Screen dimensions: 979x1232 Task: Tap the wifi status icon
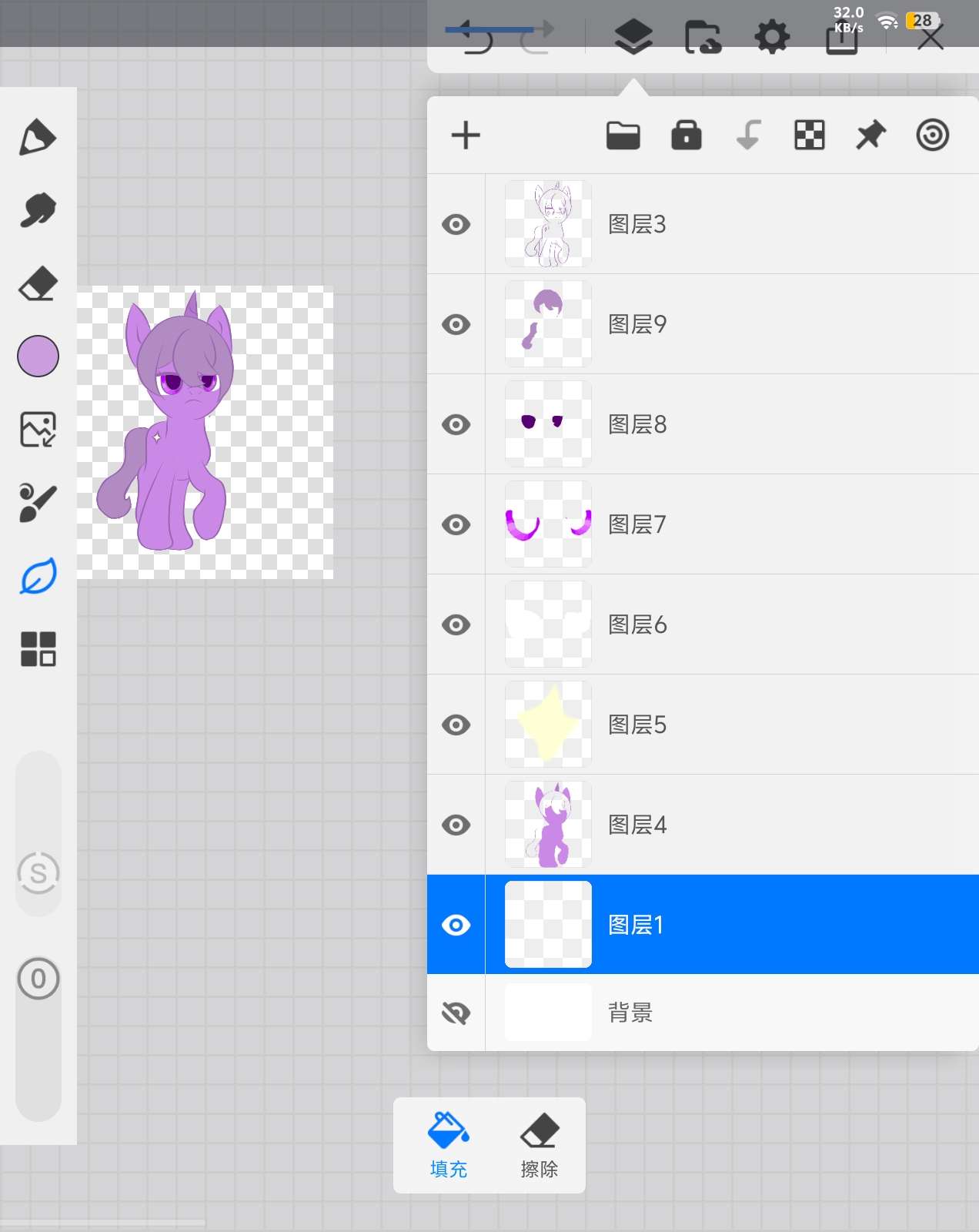(x=887, y=22)
